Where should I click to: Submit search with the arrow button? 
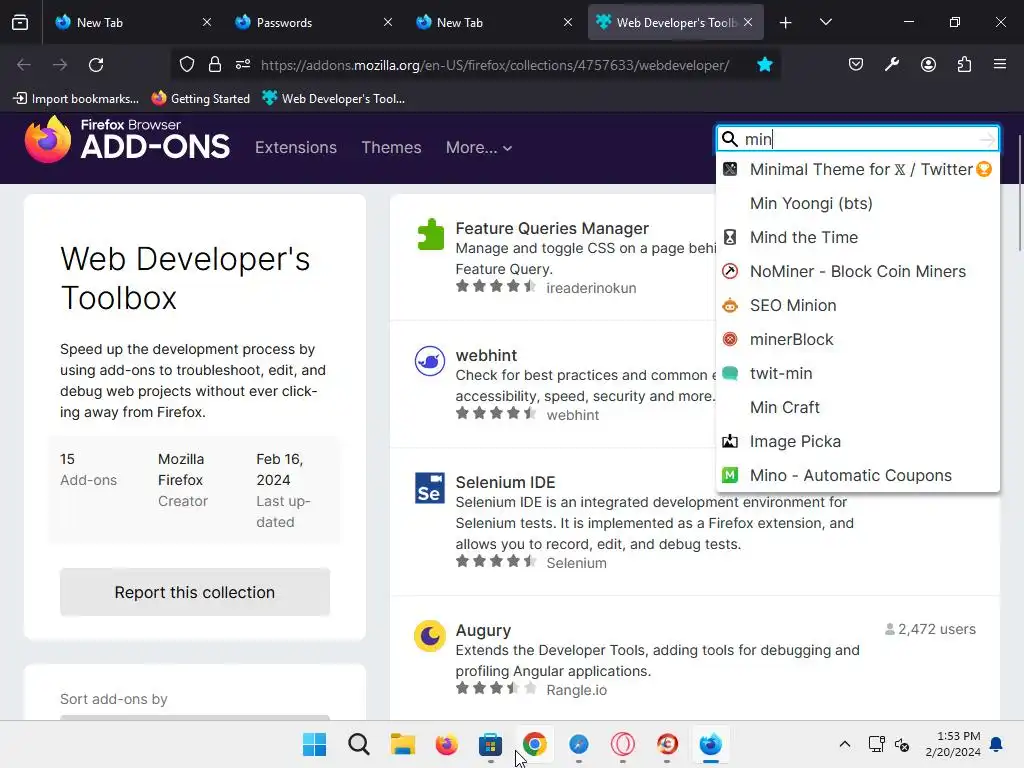(987, 139)
